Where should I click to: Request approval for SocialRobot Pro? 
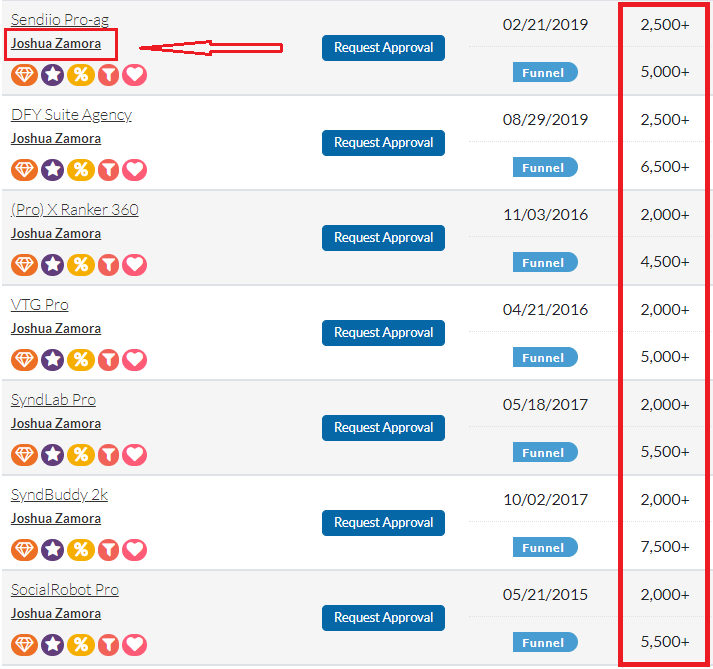pos(383,618)
